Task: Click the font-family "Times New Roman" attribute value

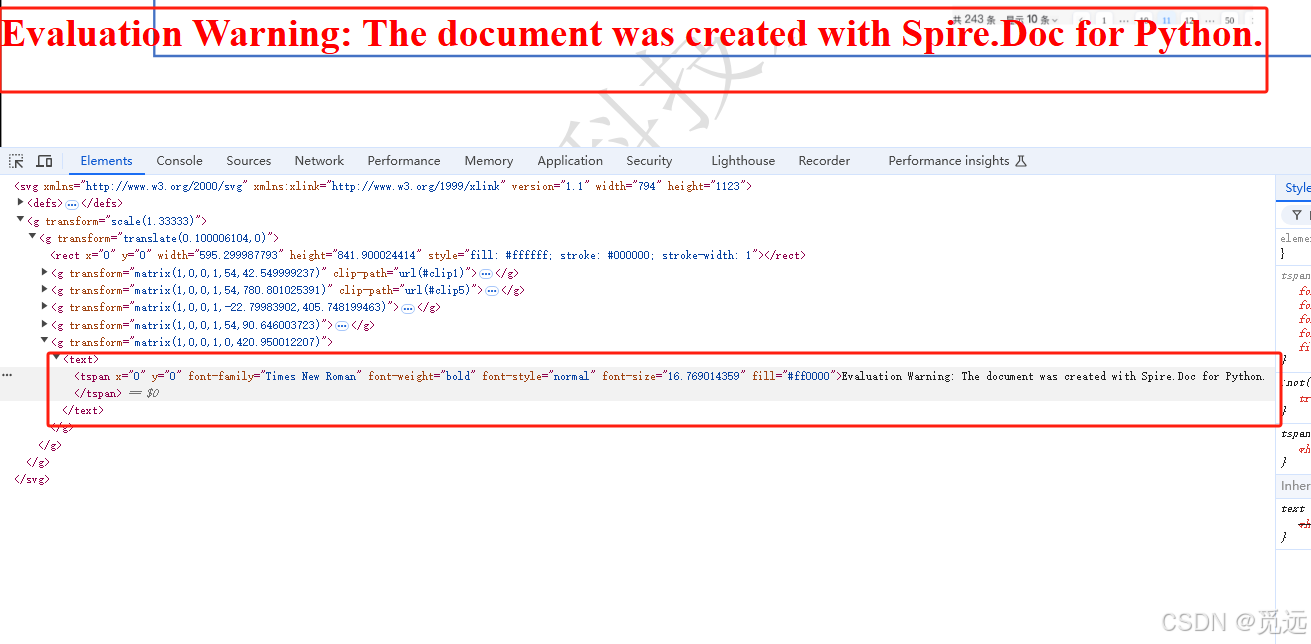Action: tap(310, 376)
